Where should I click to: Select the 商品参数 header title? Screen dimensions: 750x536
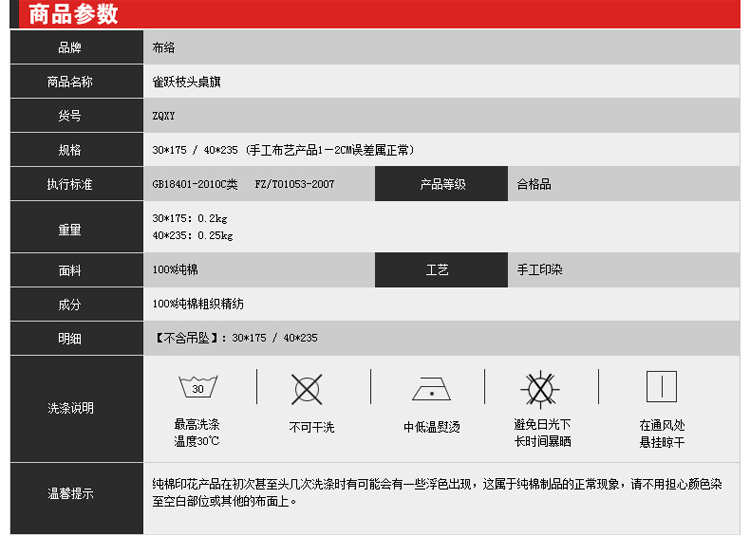tap(73, 14)
